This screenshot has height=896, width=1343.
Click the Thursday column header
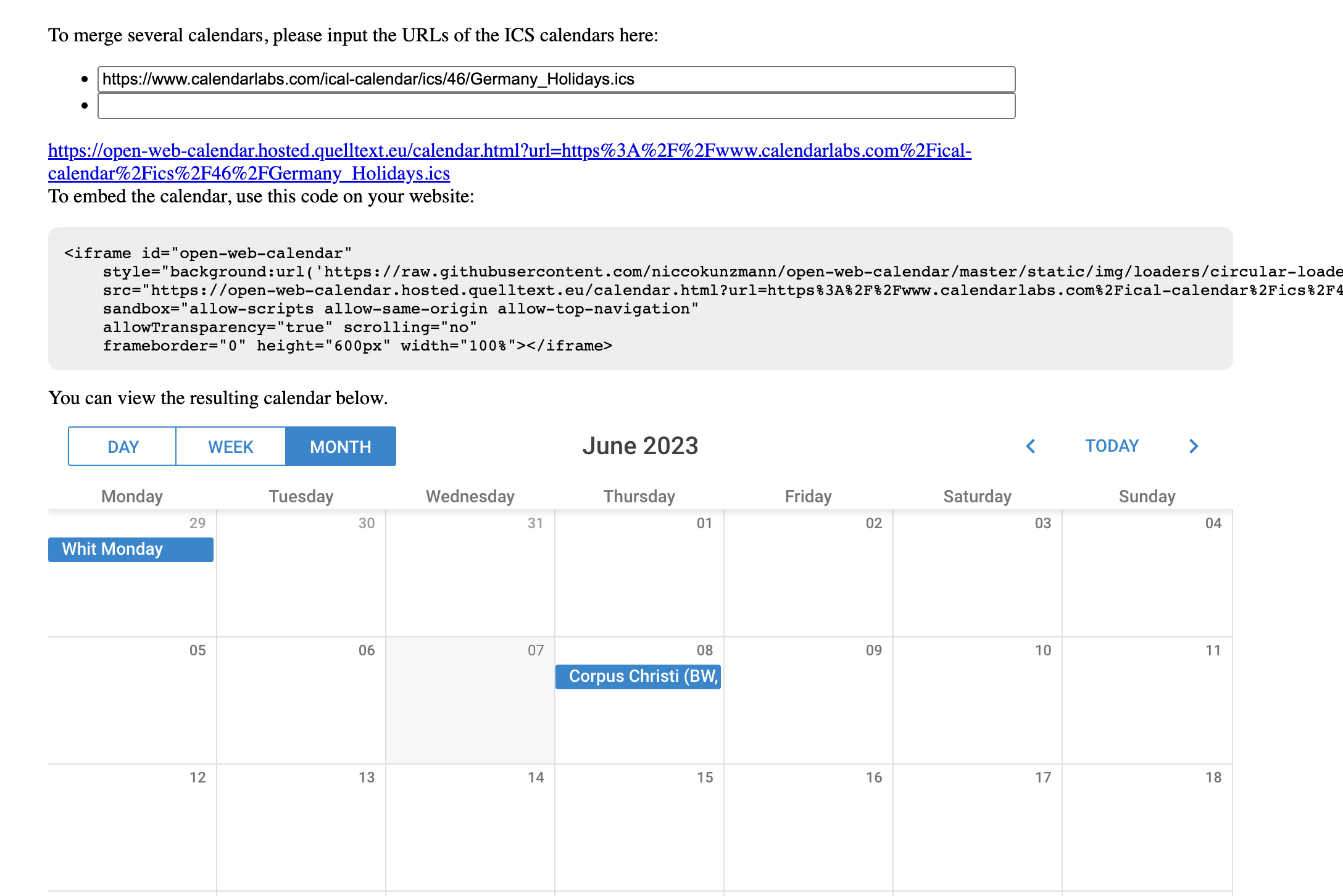click(x=639, y=496)
